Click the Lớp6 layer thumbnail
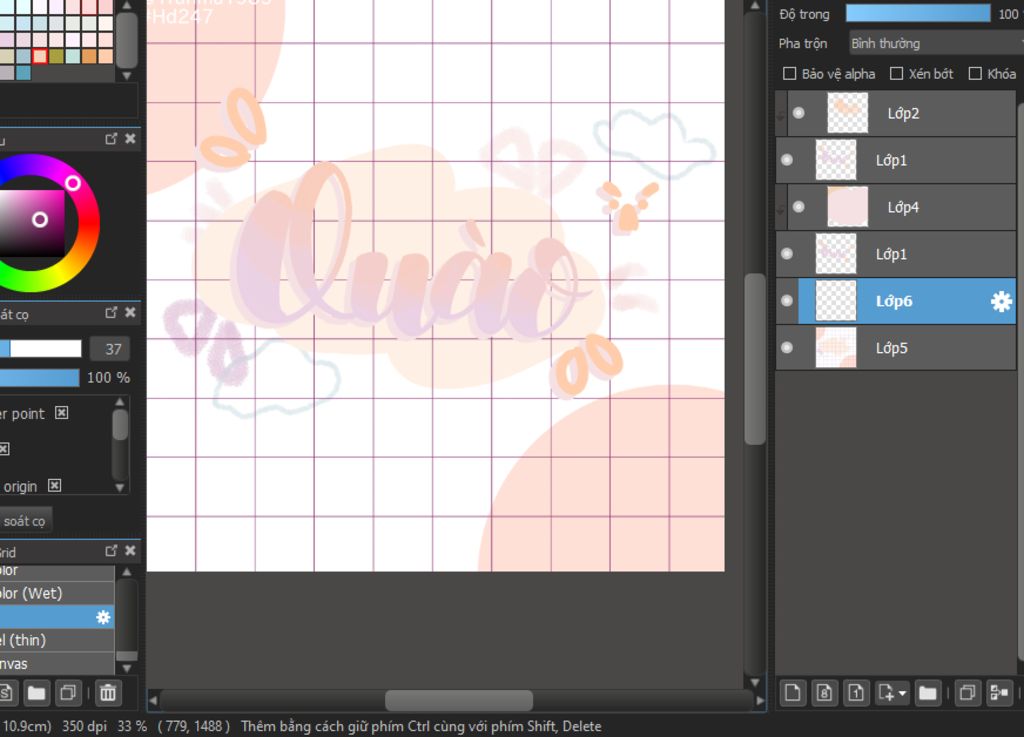1024x737 pixels. click(x=836, y=301)
